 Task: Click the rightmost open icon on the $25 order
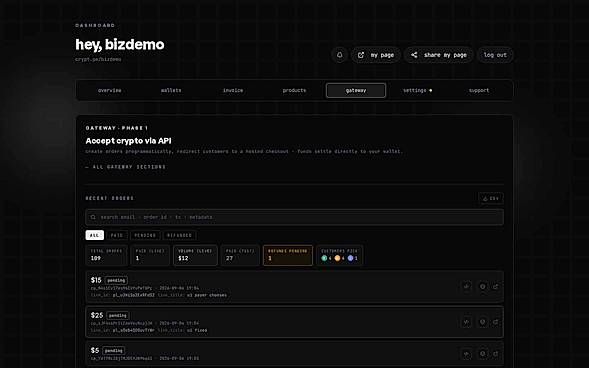tap(496, 322)
